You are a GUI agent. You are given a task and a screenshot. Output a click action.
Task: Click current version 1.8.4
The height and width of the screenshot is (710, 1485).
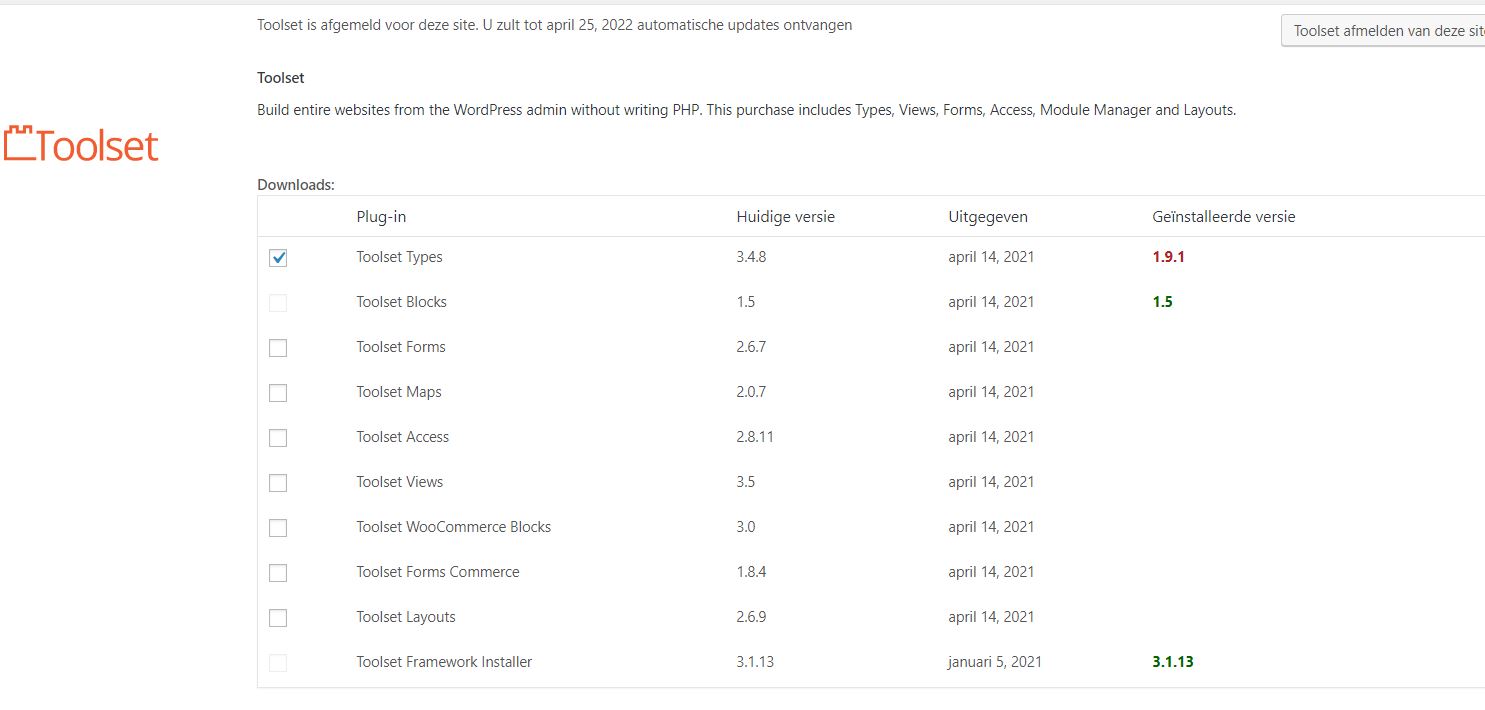click(x=751, y=572)
